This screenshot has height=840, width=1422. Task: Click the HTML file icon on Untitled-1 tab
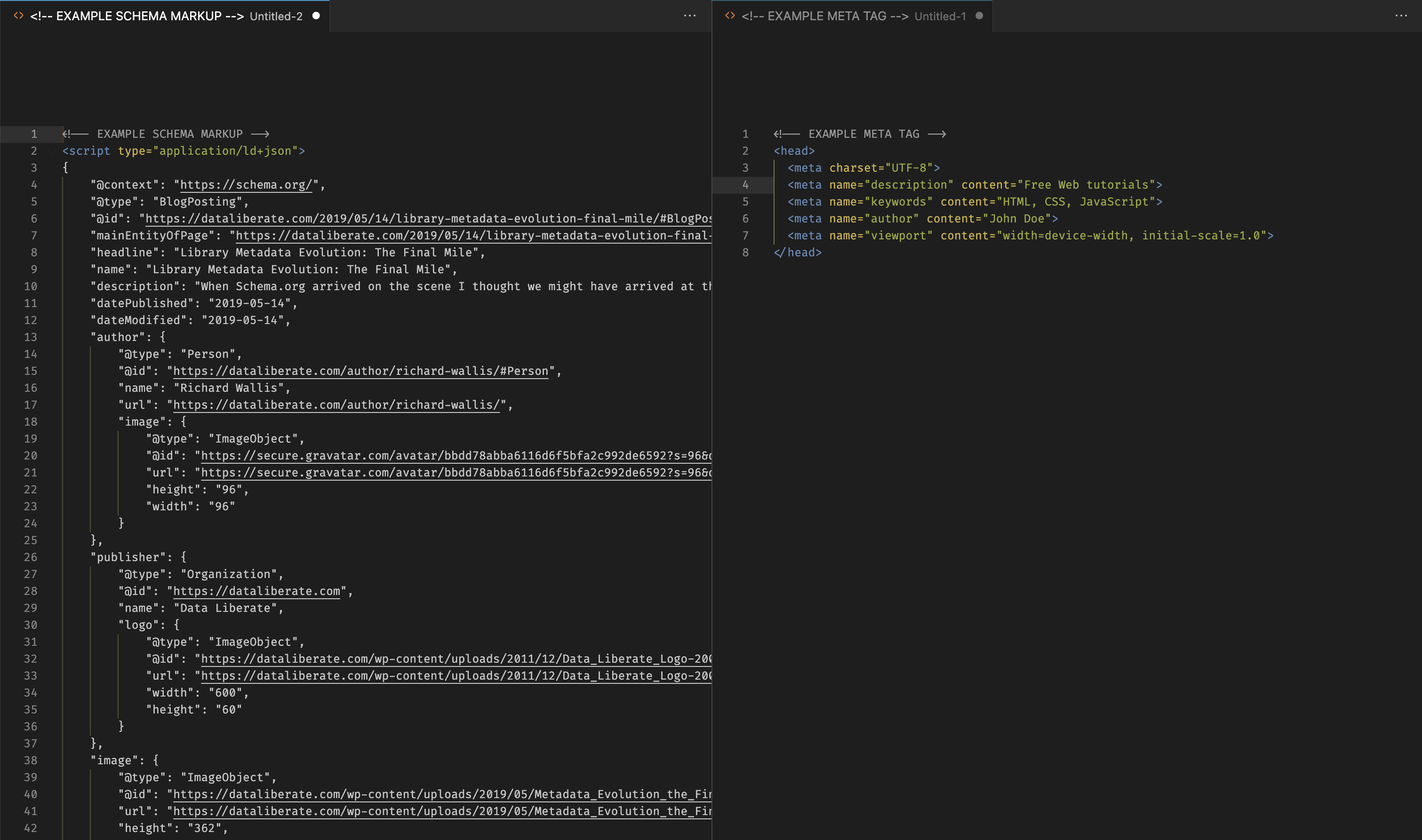730,16
